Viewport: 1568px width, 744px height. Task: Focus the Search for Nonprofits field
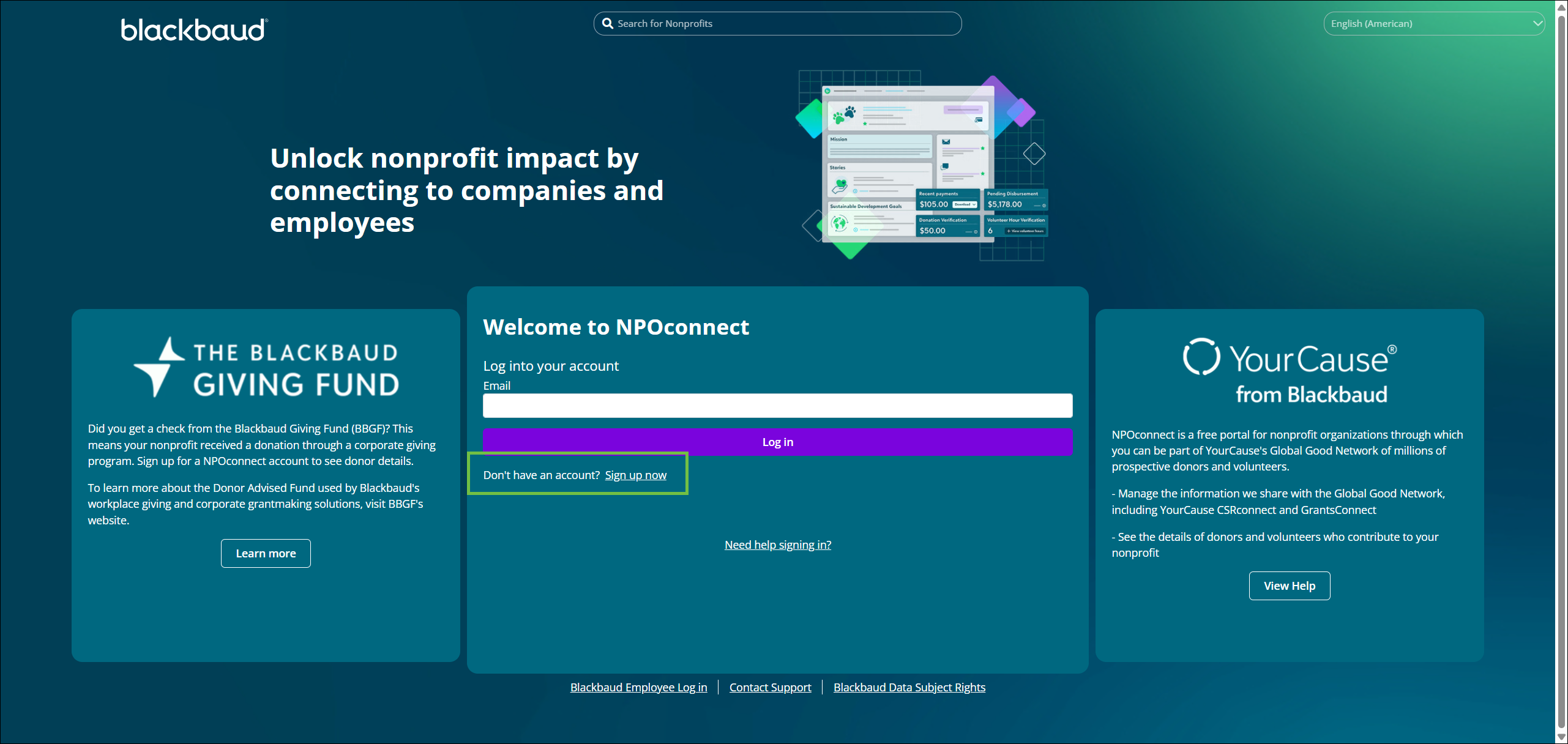click(x=777, y=23)
